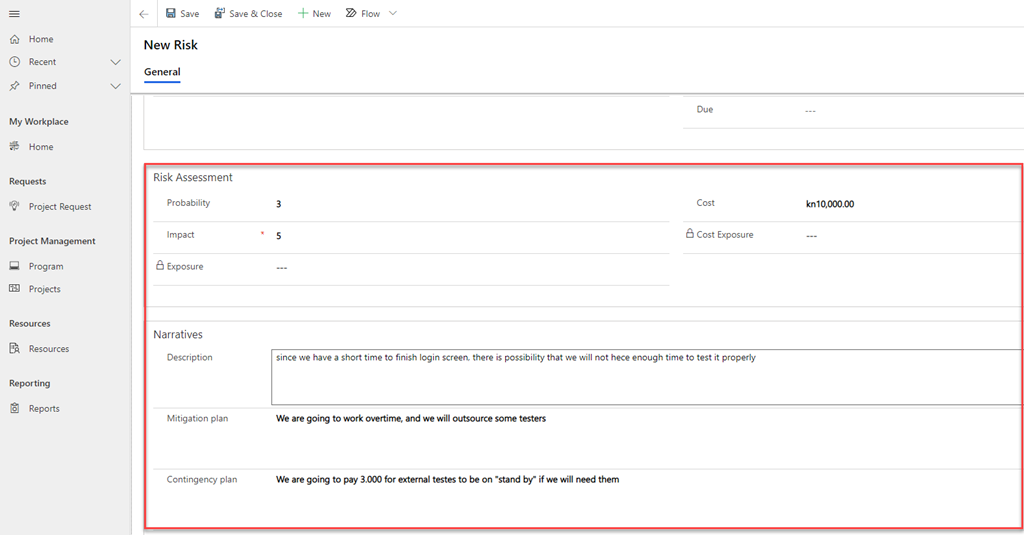
Task: Click the Description text box
Action: point(645,376)
